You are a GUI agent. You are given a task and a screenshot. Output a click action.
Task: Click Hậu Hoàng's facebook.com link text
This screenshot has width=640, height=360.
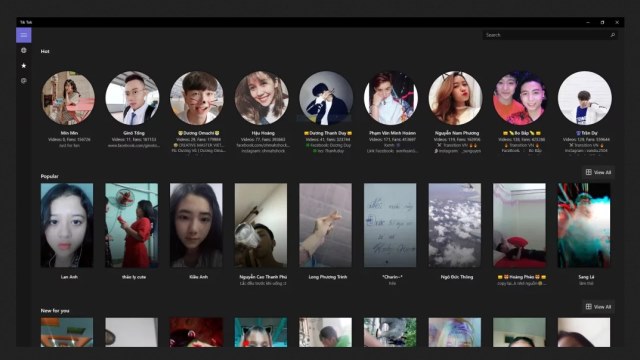(263, 145)
